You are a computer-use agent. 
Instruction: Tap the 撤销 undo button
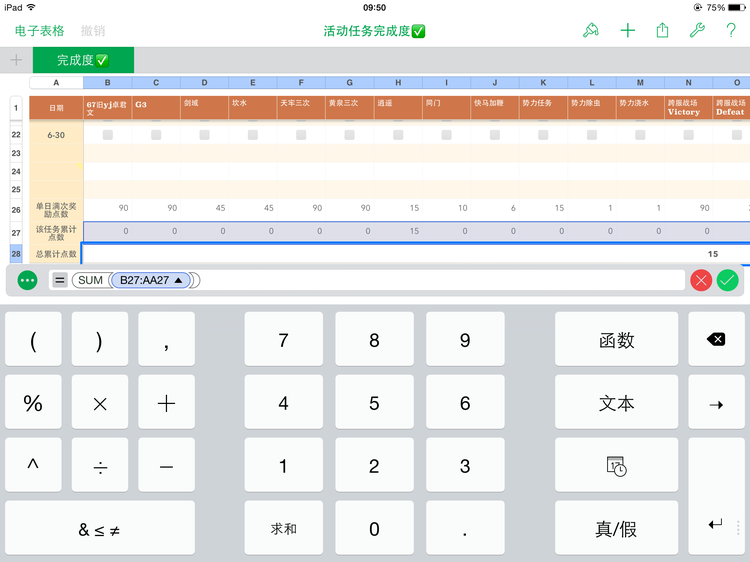pyautogui.click(x=93, y=31)
